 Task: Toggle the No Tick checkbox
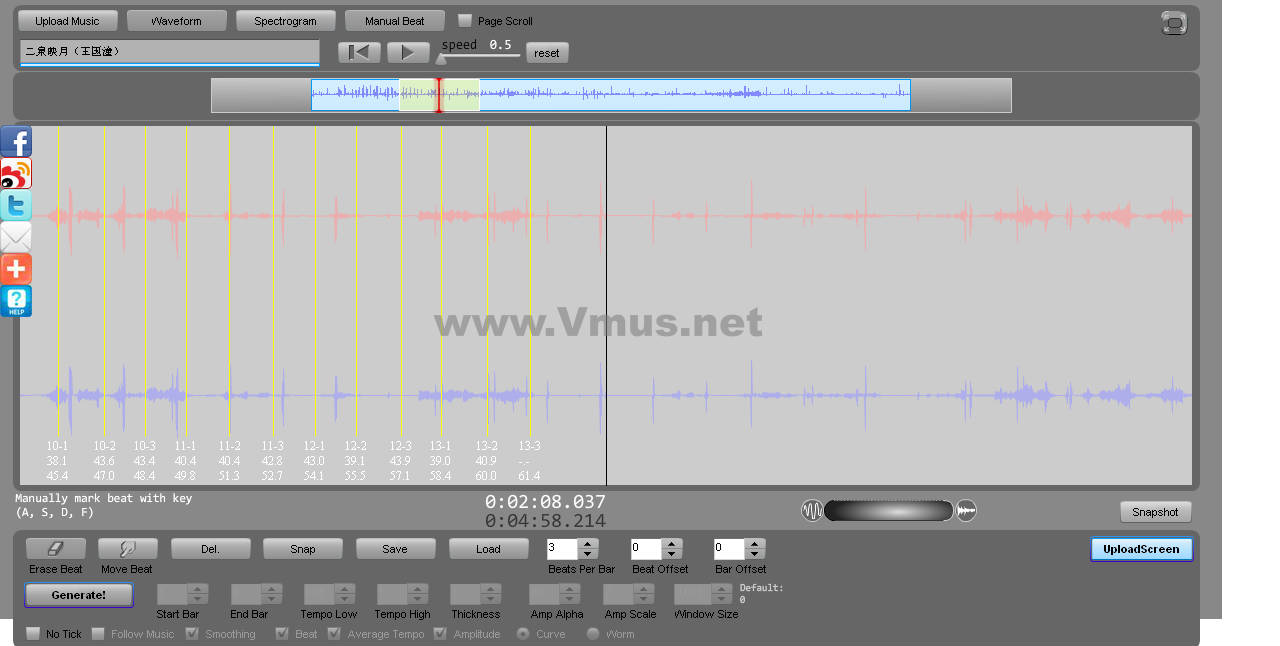click(33, 634)
